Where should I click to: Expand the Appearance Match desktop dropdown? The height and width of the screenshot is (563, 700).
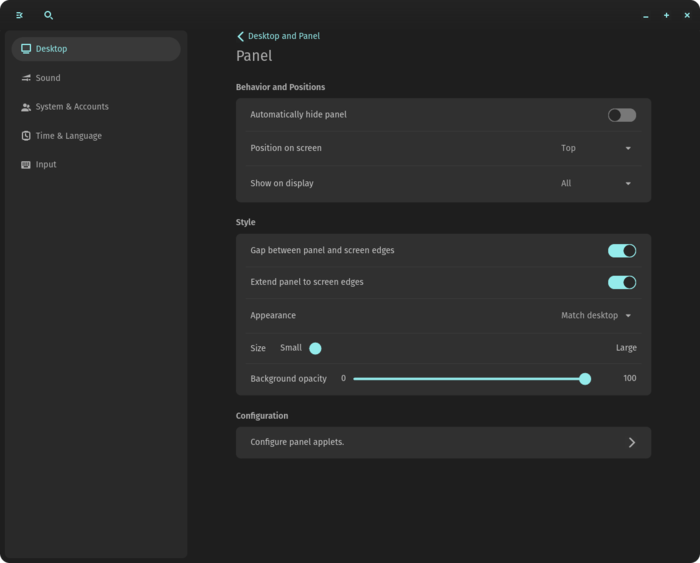[596, 316]
